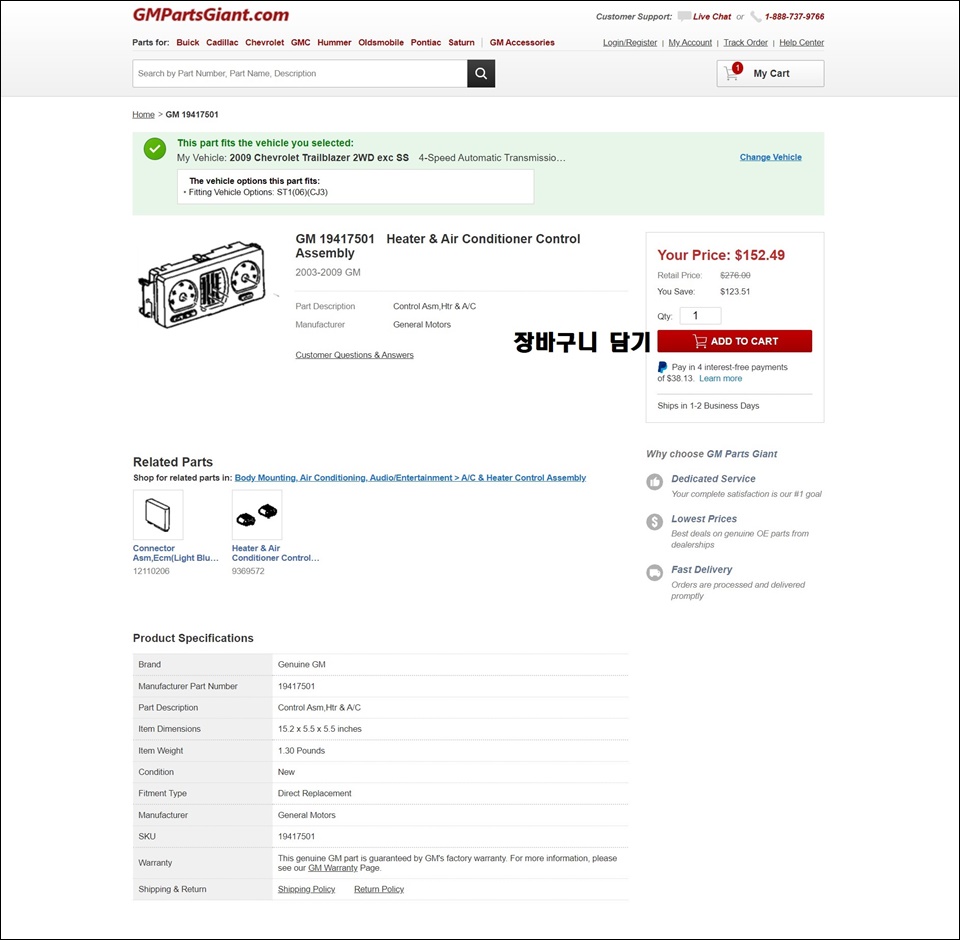Click the related part number 12110206
Image resolution: width=960 pixels, height=940 pixels.
[x=151, y=571]
